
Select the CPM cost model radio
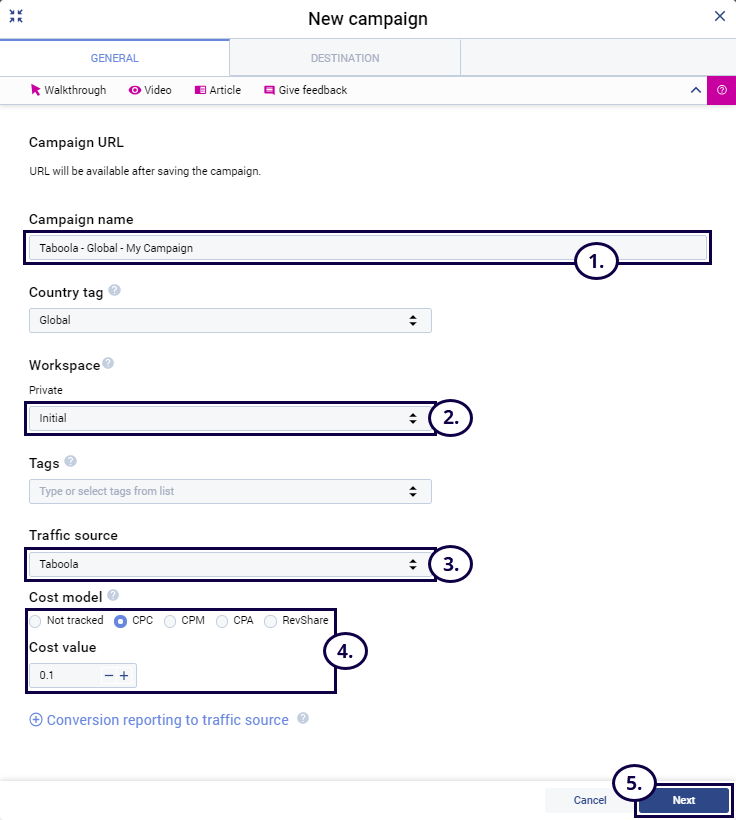pos(170,621)
